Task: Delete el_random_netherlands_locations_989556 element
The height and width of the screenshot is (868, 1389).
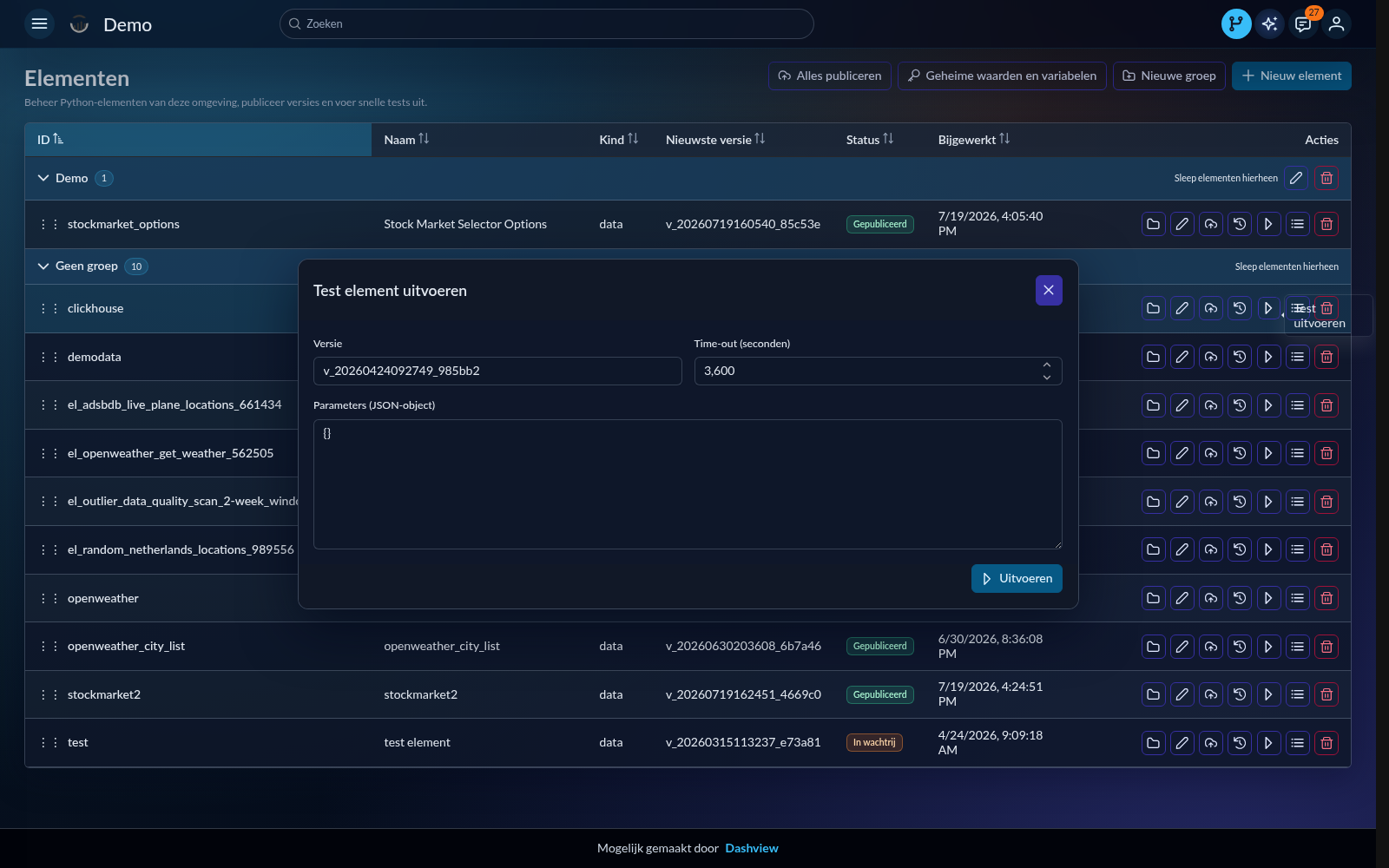Action: pos(1326,549)
